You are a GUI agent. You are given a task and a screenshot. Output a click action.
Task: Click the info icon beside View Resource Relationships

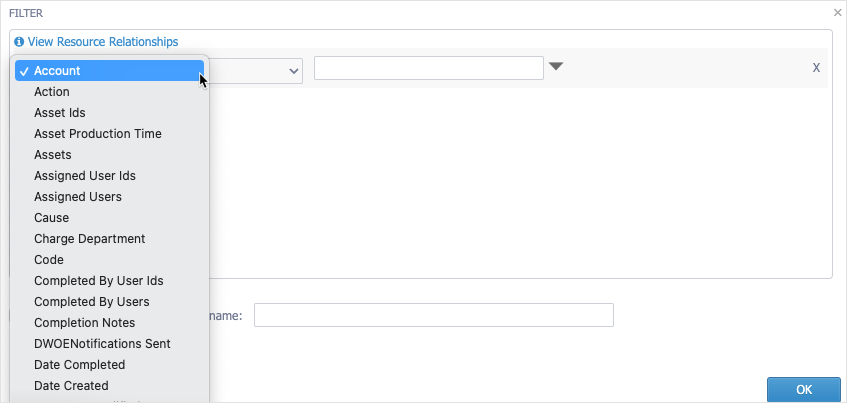pos(19,42)
